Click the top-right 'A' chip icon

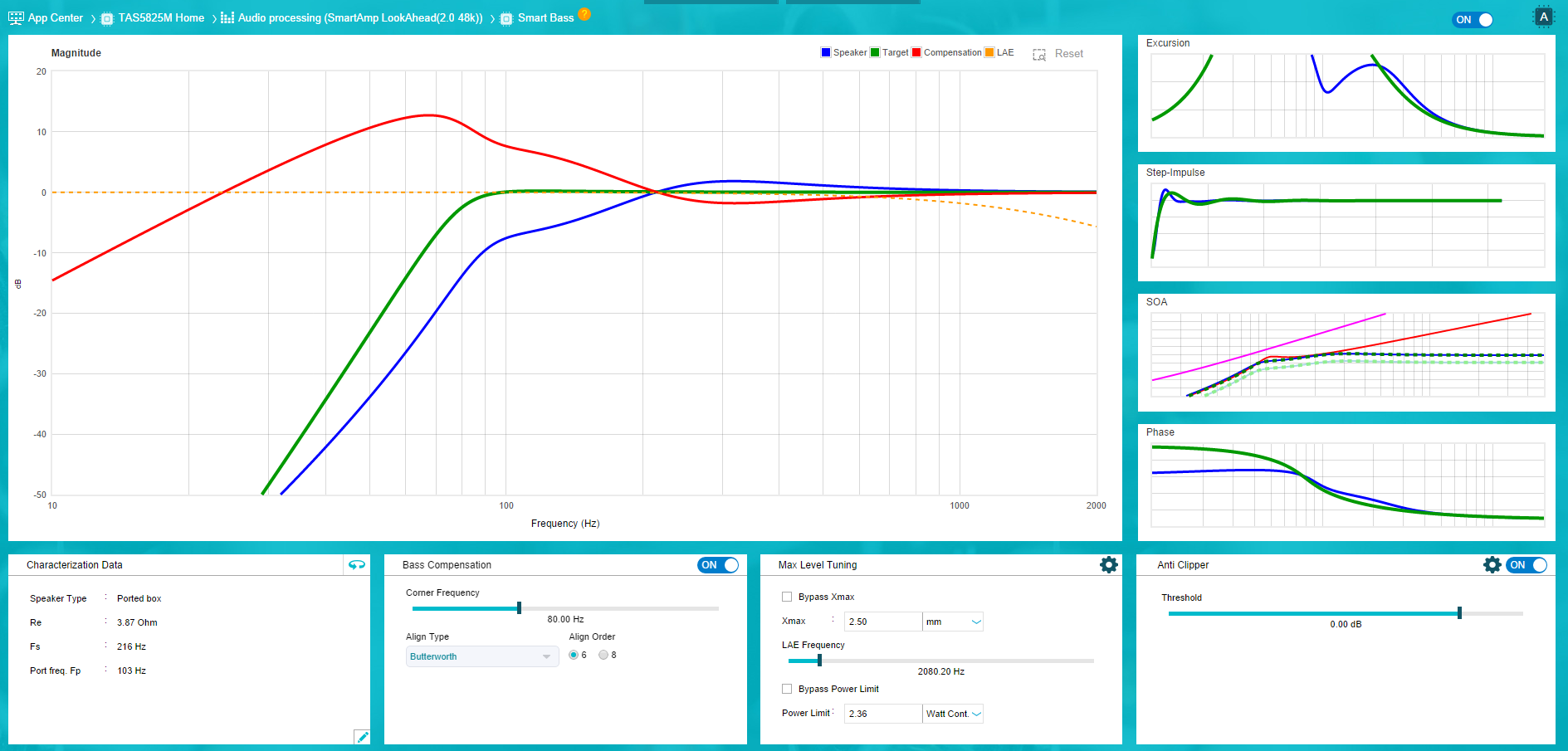(x=1543, y=17)
